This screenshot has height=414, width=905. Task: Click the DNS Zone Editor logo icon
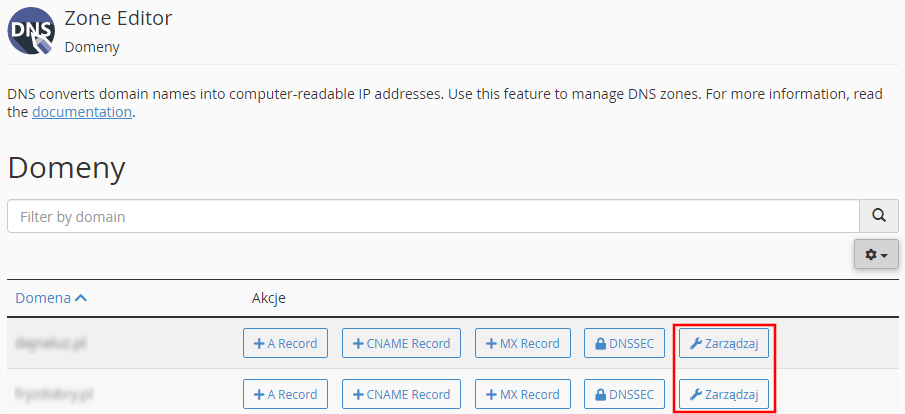click(x=31, y=31)
